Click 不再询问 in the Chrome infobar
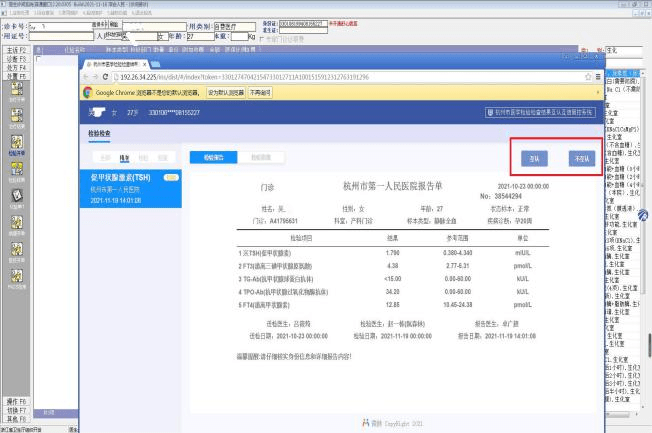The height and width of the screenshot is (433, 652). pyautogui.click(x=260, y=92)
